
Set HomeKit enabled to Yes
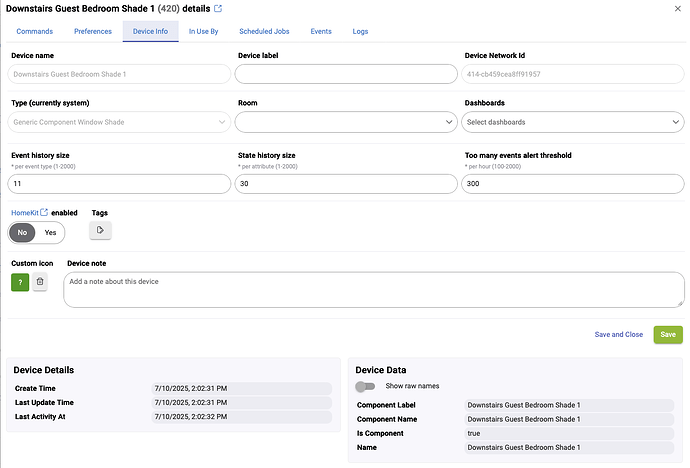(50, 233)
